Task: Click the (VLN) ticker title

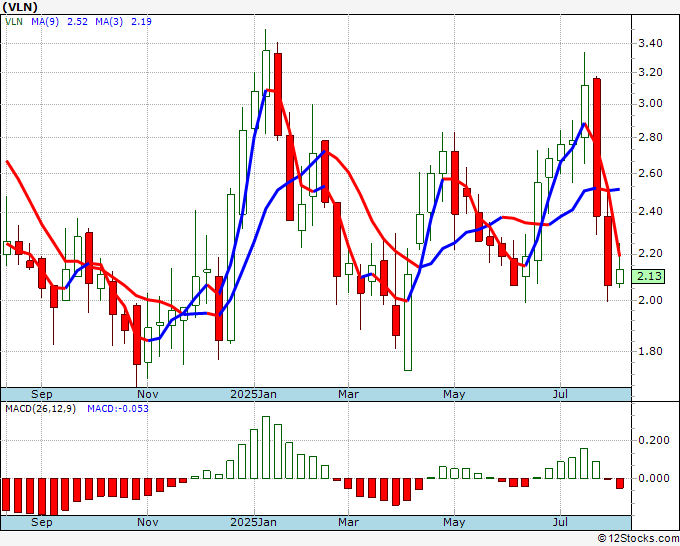Action: (20, 7)
